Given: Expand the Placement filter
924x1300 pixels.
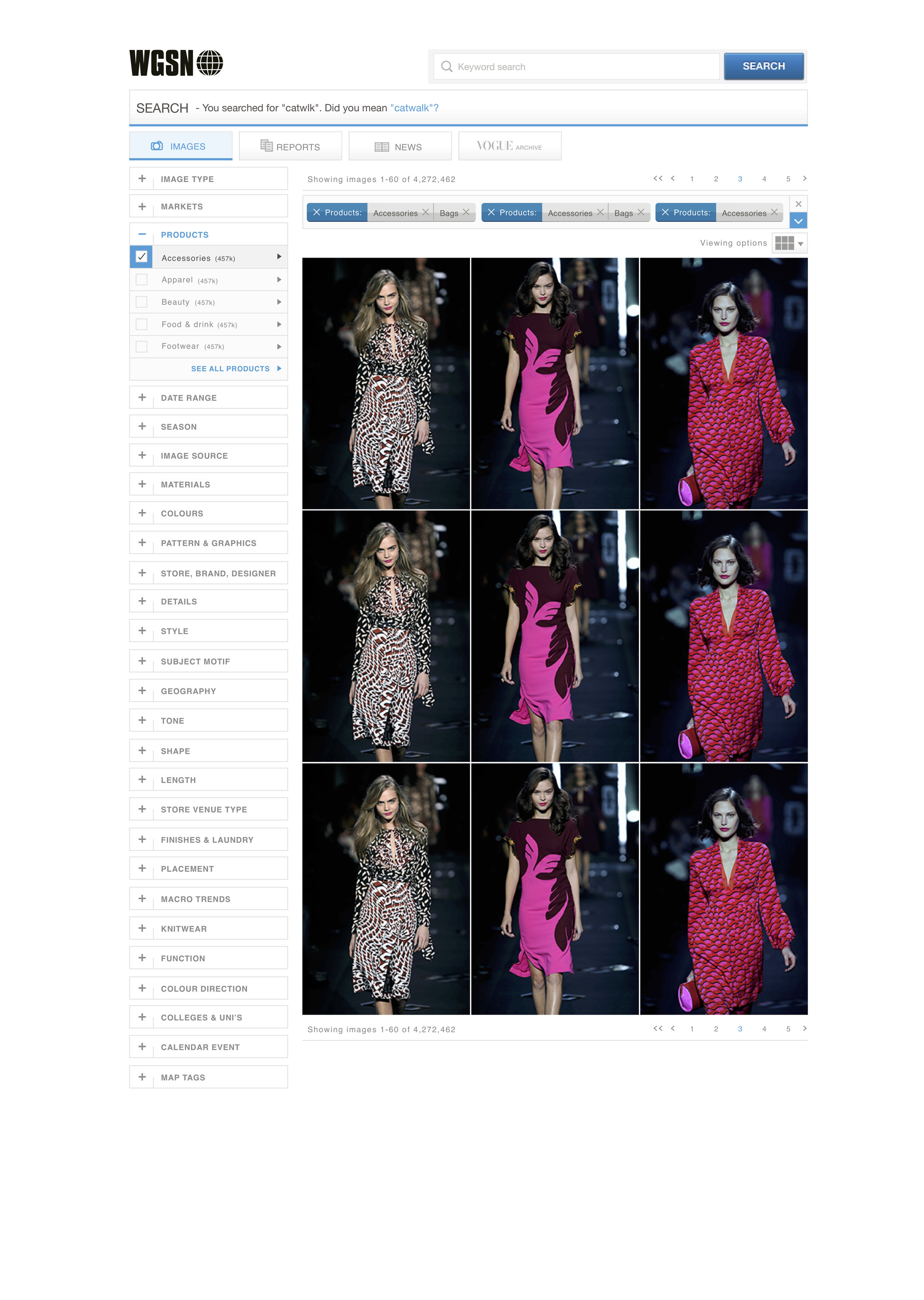Looking at the screenshot, I should (x=208, y=868).
